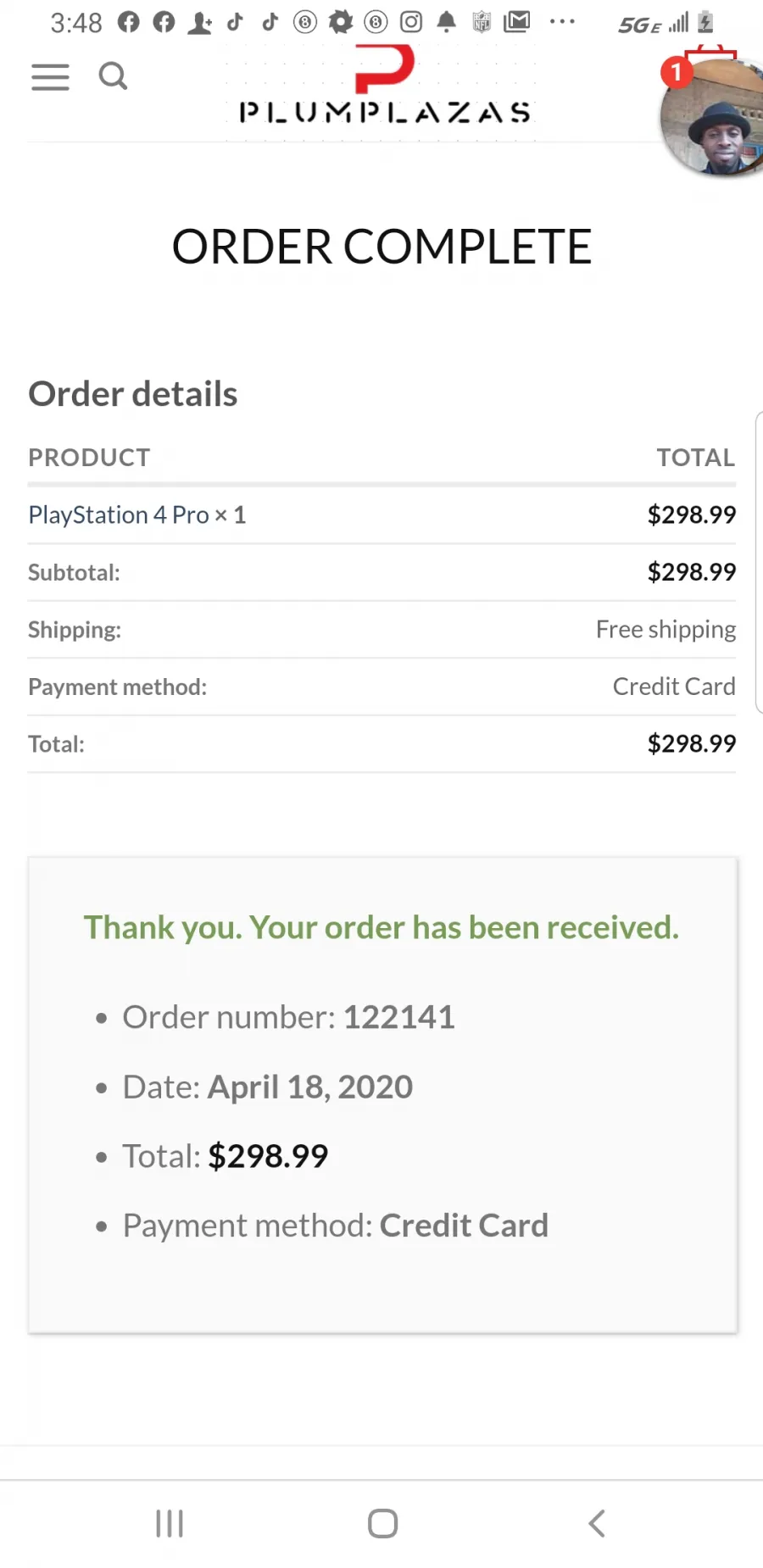This screenshot has width=763, height=1568.
Task: Open Instagram notification in status bar
Action: (x=411, y=22)
